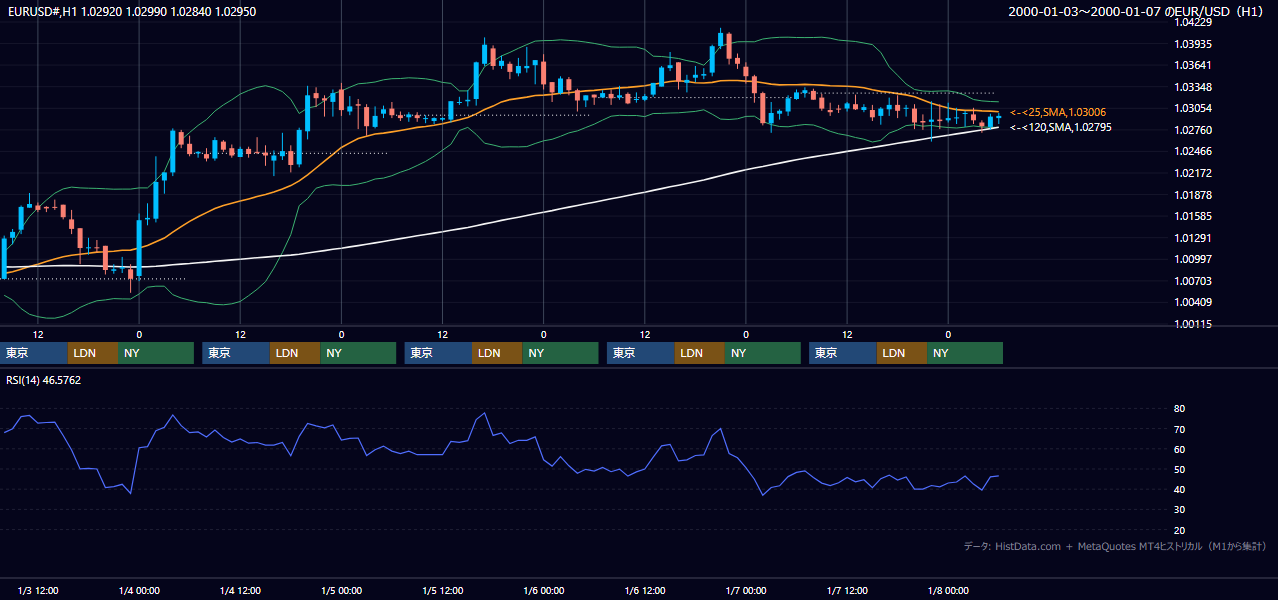Select price level 1.00409
Image resolution: width=1278 pixels, height=600 pixels.
tap(1194, 302)
